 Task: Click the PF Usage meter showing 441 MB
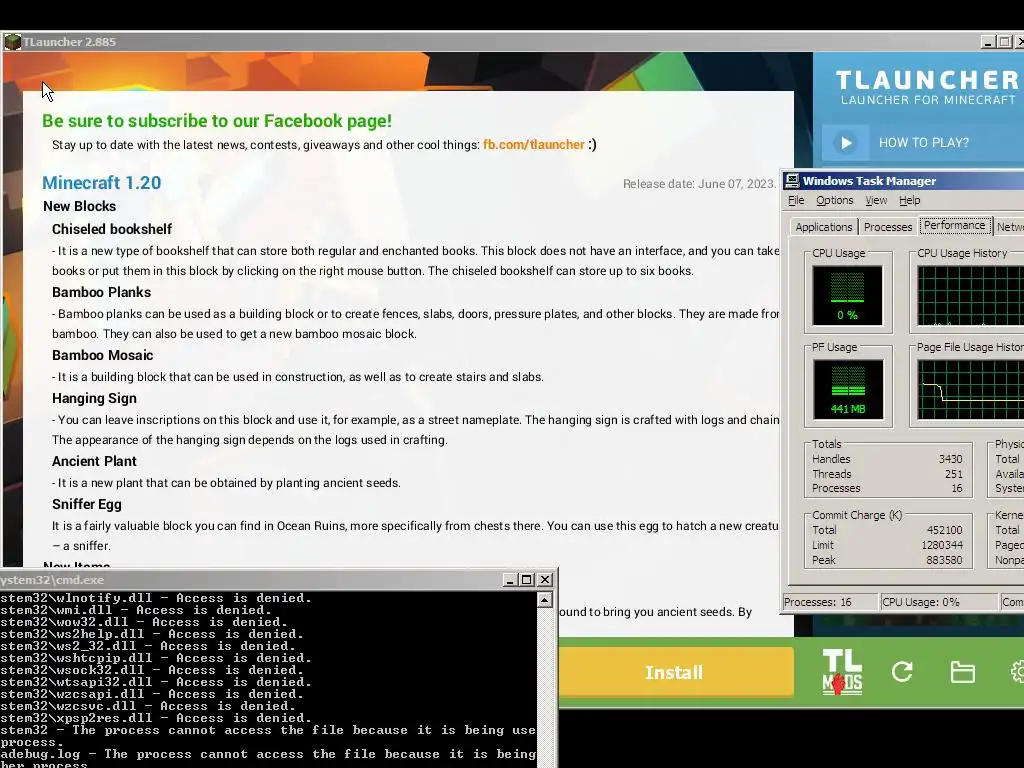[x=848, y=389]
